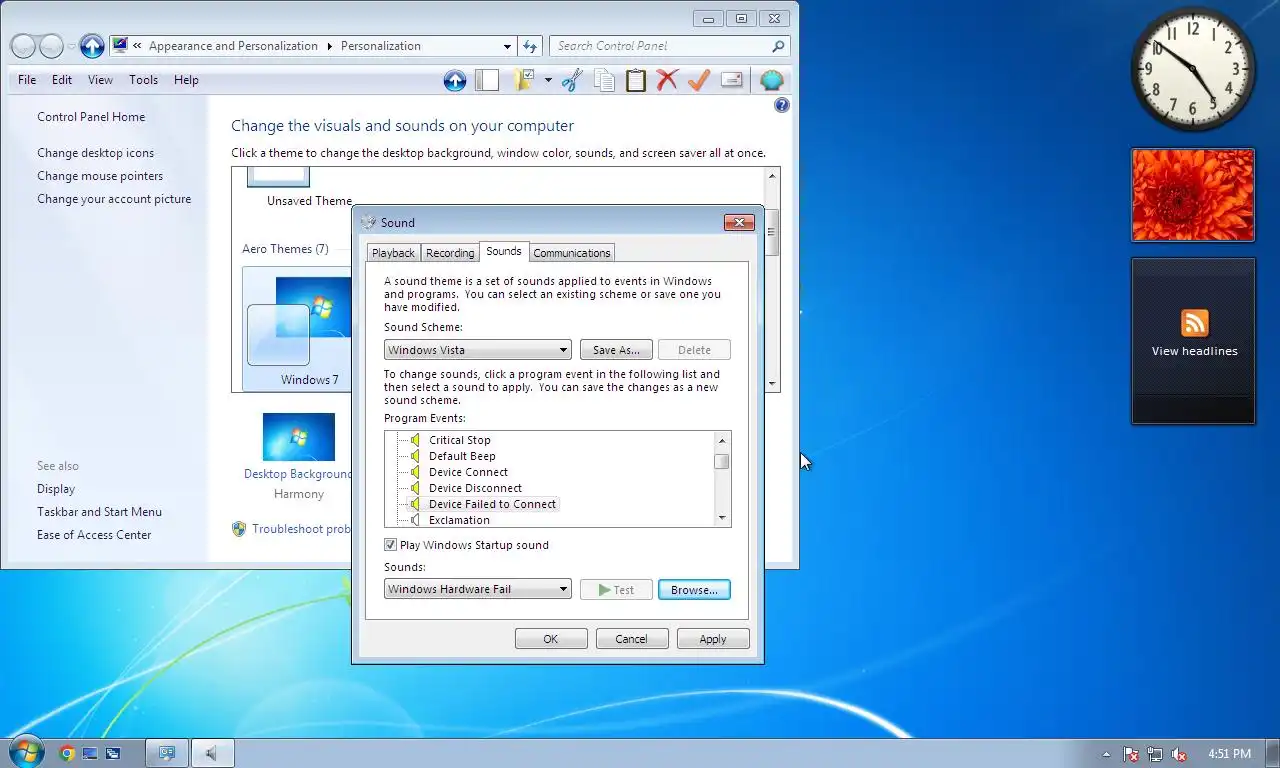This screenshot has width=1280, height=768.
Task: Click the orange checkmark Properties icon
Action: [699, 81]
